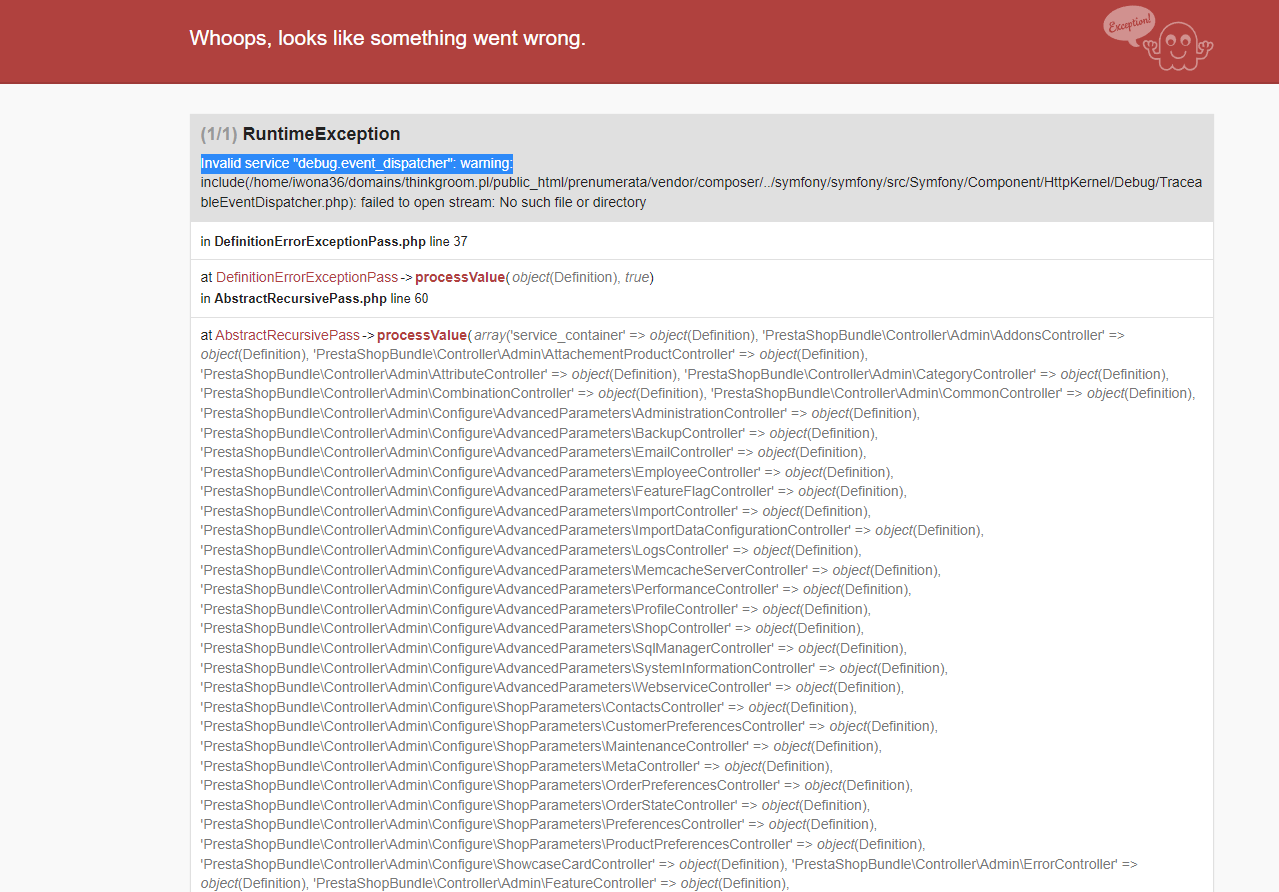Screen dimensions: 1279x892
Task: Click the ImportDataConfigurationController entry
Action: 525,530
